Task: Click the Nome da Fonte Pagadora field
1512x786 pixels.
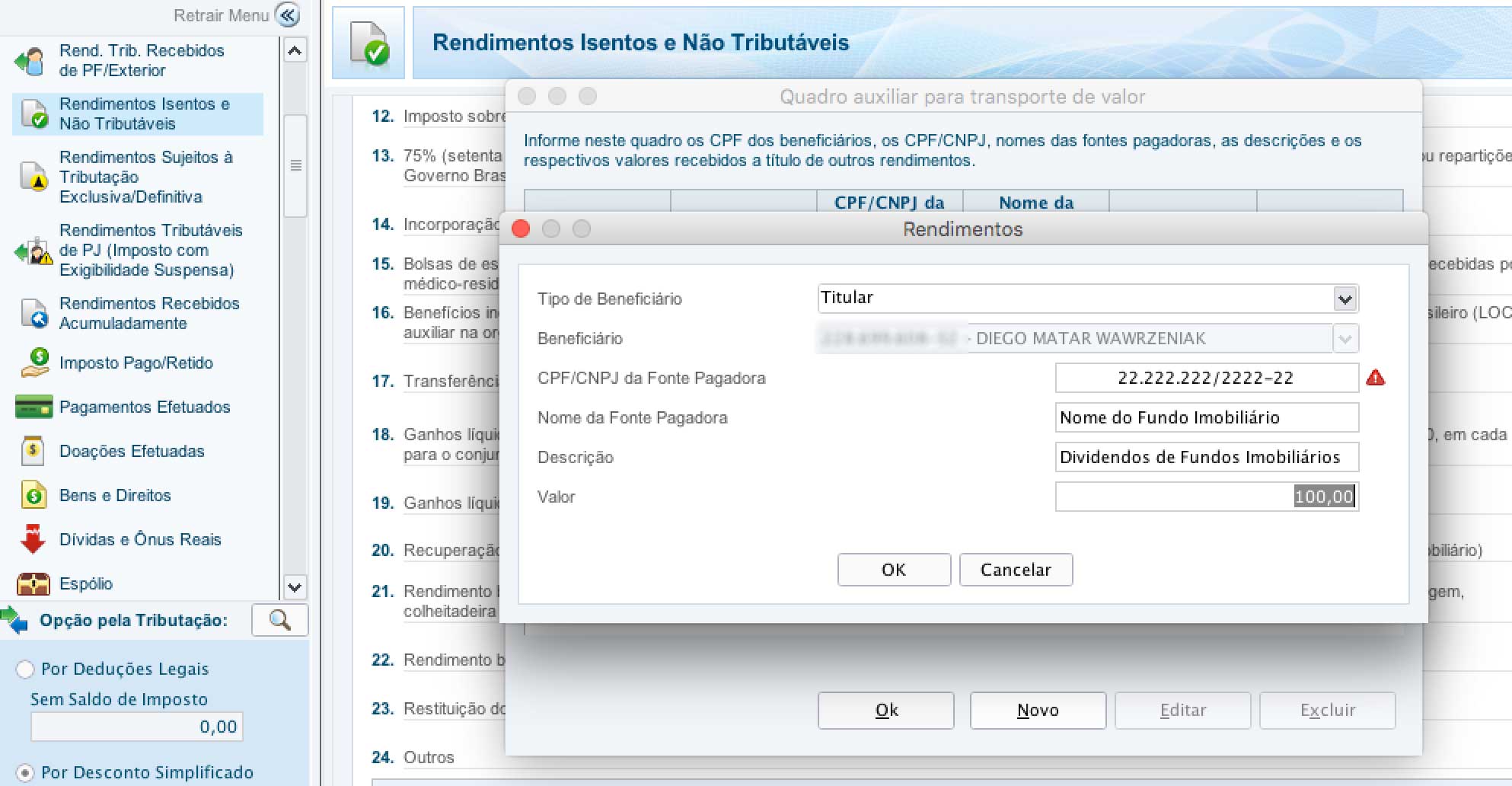Action: coord(1206,417)
